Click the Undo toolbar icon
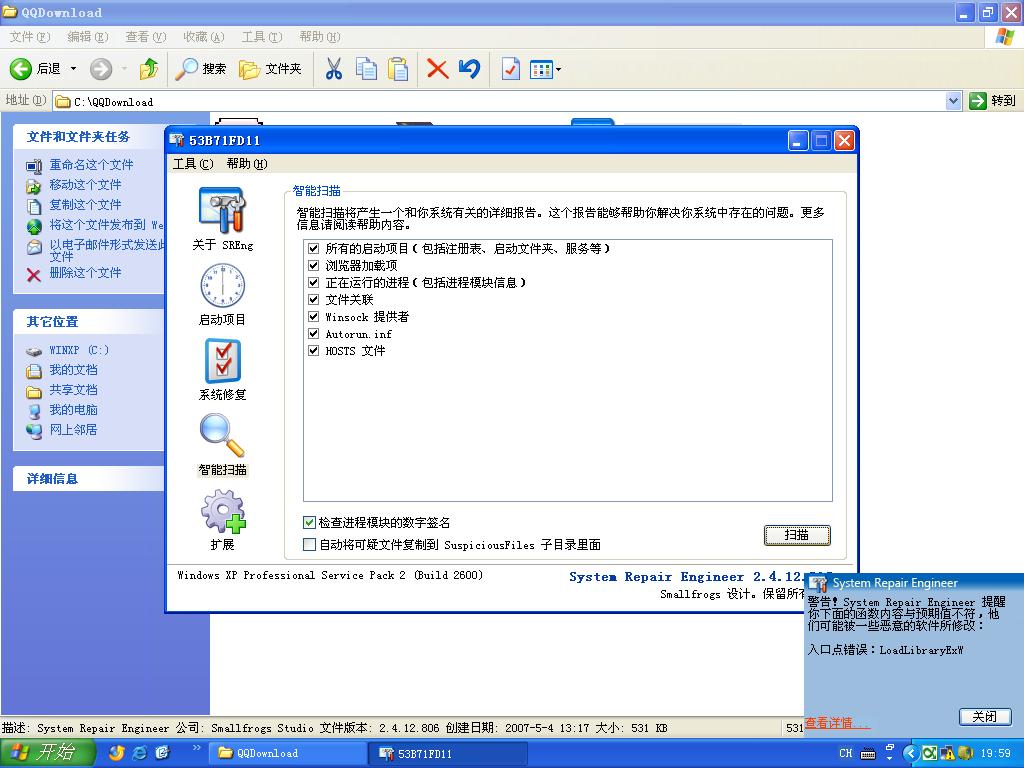 coord(469,69)
